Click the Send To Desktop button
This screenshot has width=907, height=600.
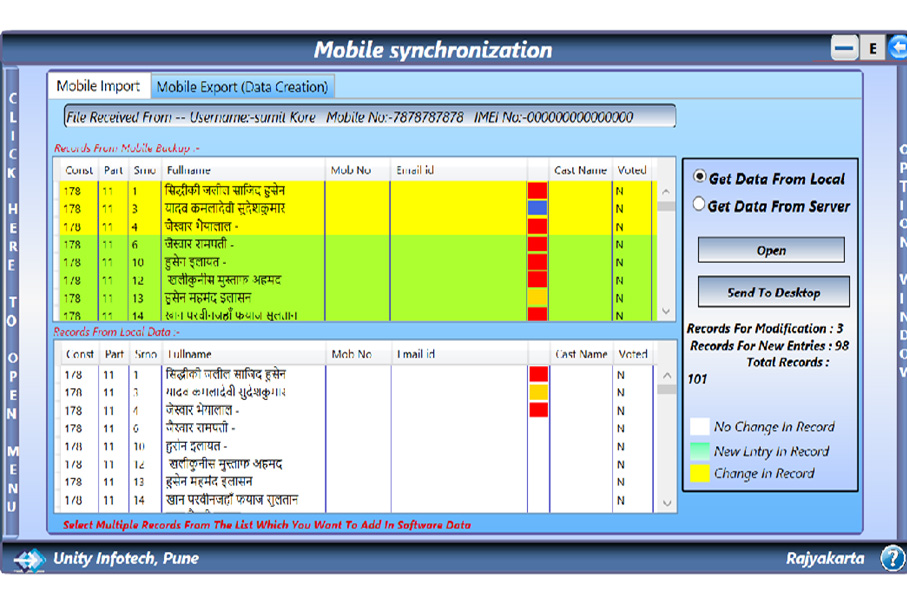[773, 292]
